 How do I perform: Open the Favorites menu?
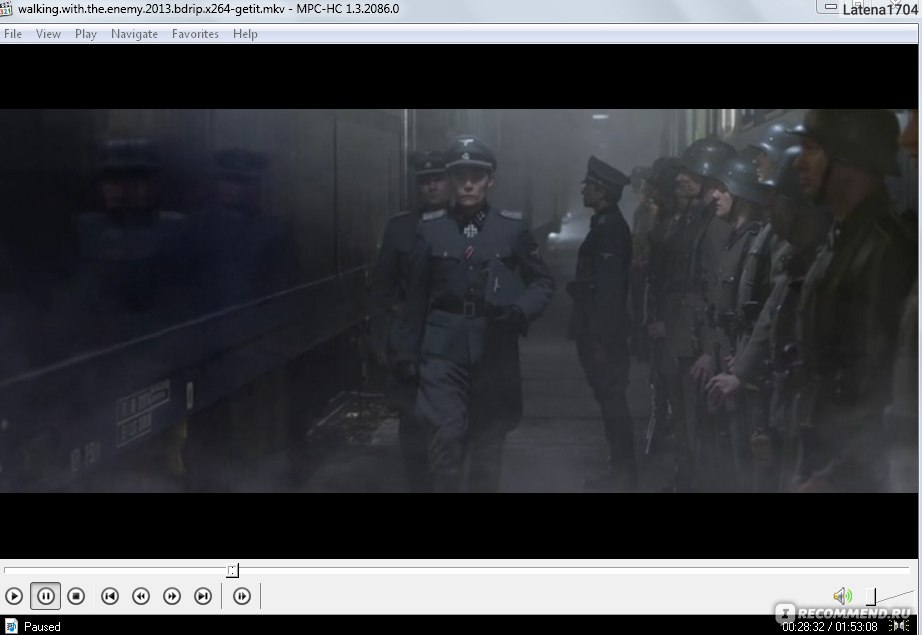click(195, 34)
